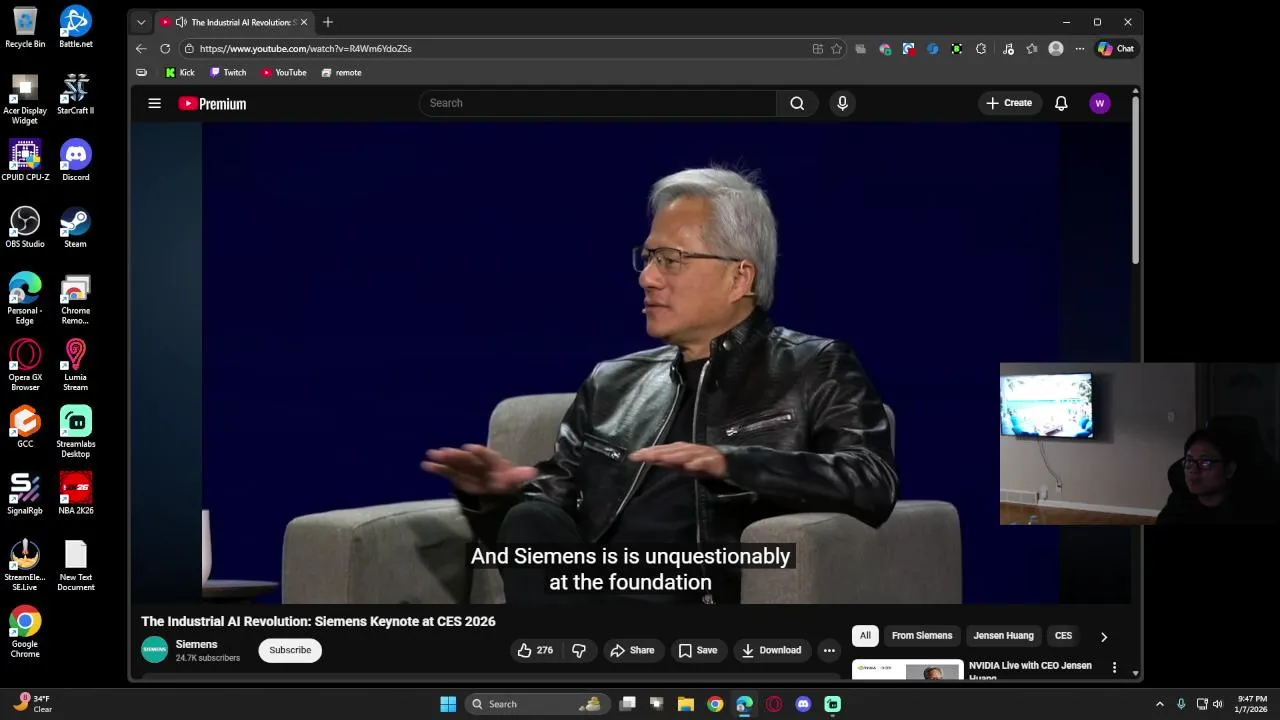The height and width of the screenshot is (720, 1280).
Task: Open split screen icon in address bar
Action: pyautogui.click(x=818, y=48)
